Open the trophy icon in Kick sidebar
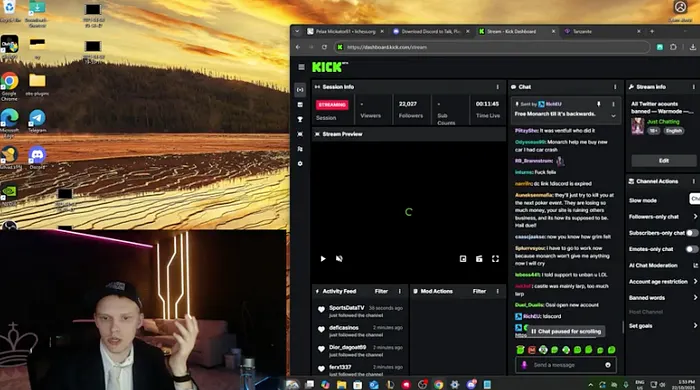This screenshot has height=390, width=700. (x=300, y=119)
